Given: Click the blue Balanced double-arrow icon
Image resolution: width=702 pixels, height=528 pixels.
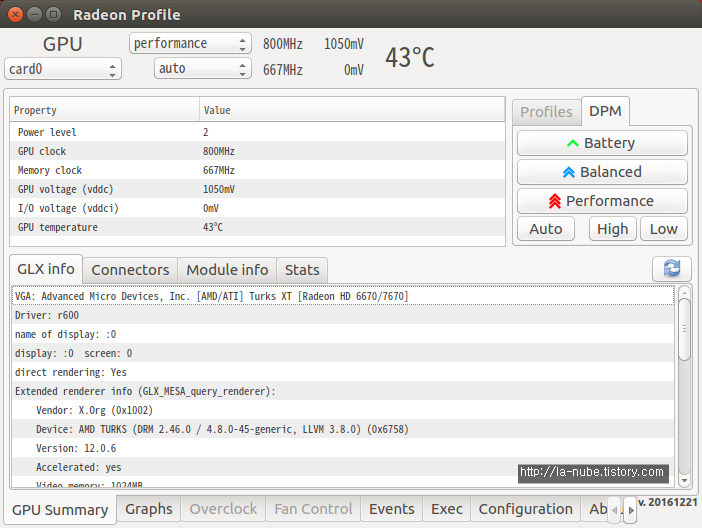Looking at the screenshot, I should pyautogui.click(x=569, y=172).
